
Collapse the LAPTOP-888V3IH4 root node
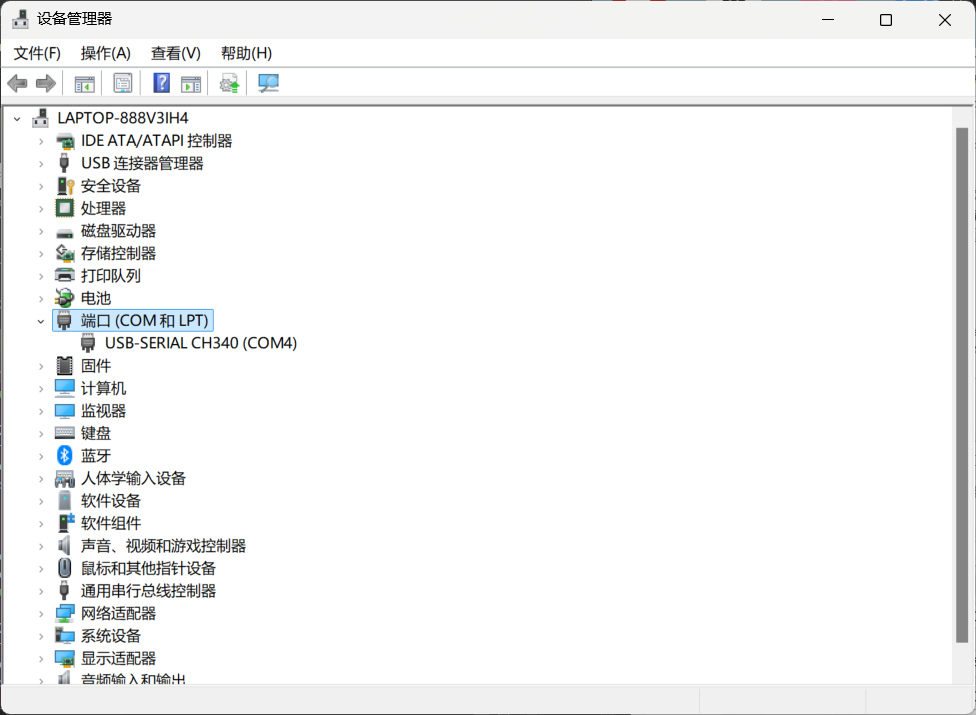[17, 118]
